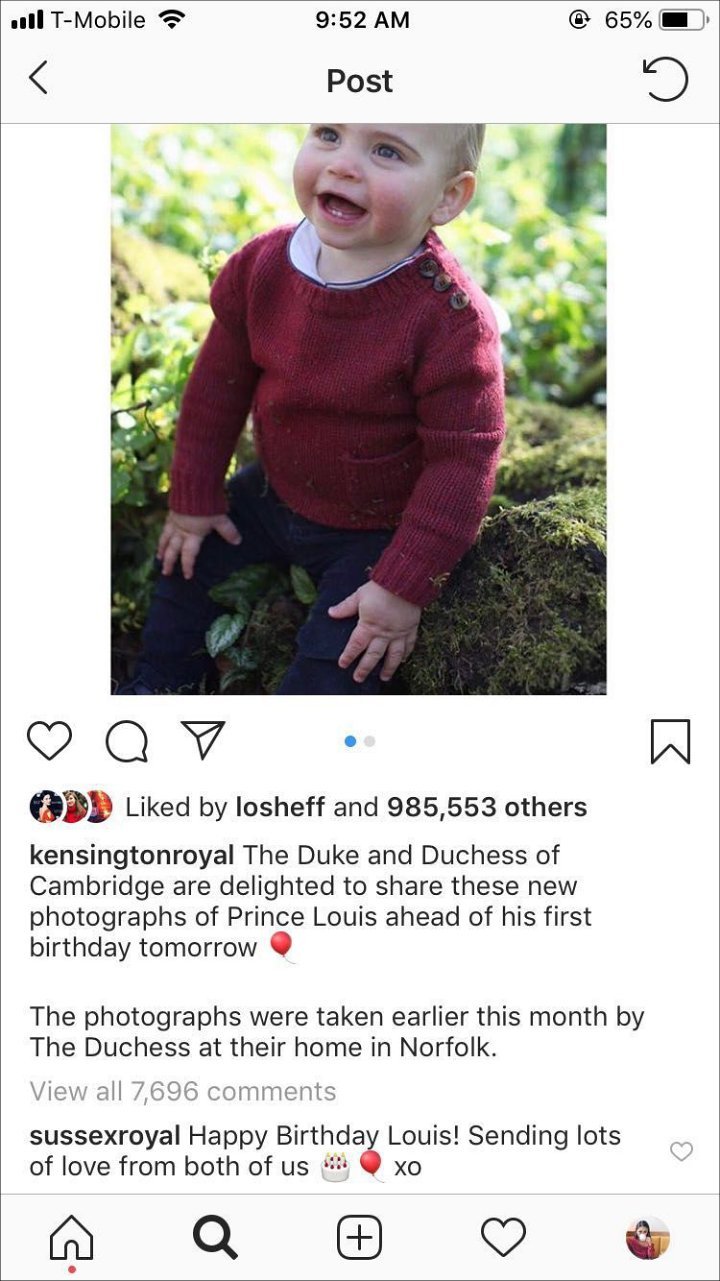Open the sussexroyal username link
The image size is (720, 1281).
(x=105, y=1136)
